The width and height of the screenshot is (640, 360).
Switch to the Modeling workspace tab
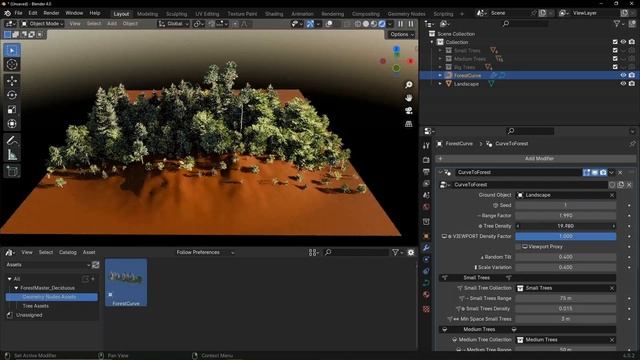coord(147,14)
